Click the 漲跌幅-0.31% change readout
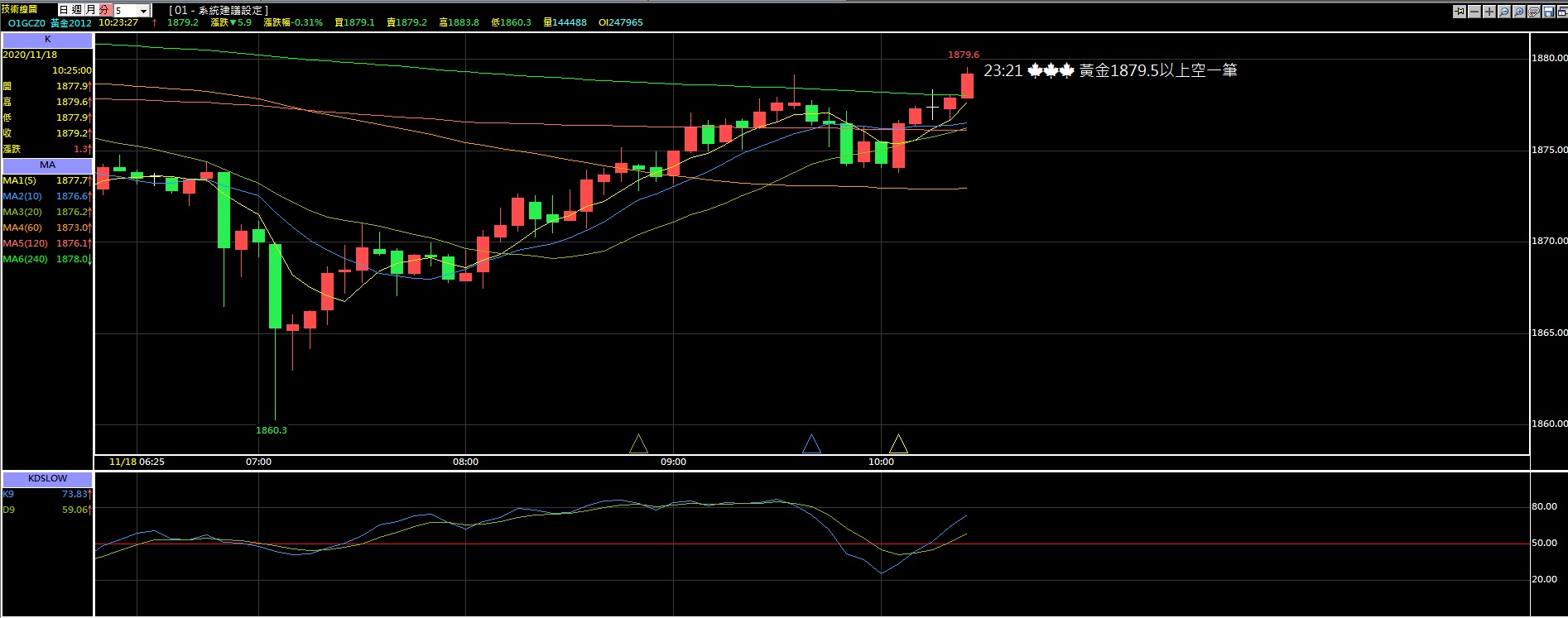 tap(293, 22)
